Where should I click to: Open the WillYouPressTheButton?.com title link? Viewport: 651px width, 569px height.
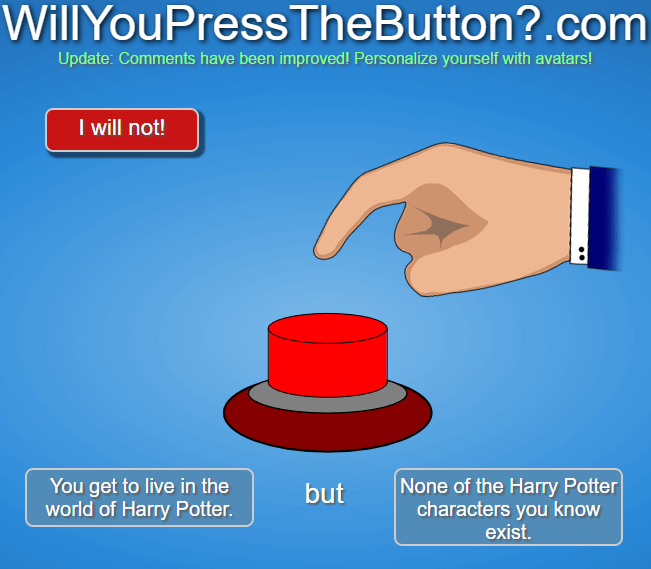325,23
